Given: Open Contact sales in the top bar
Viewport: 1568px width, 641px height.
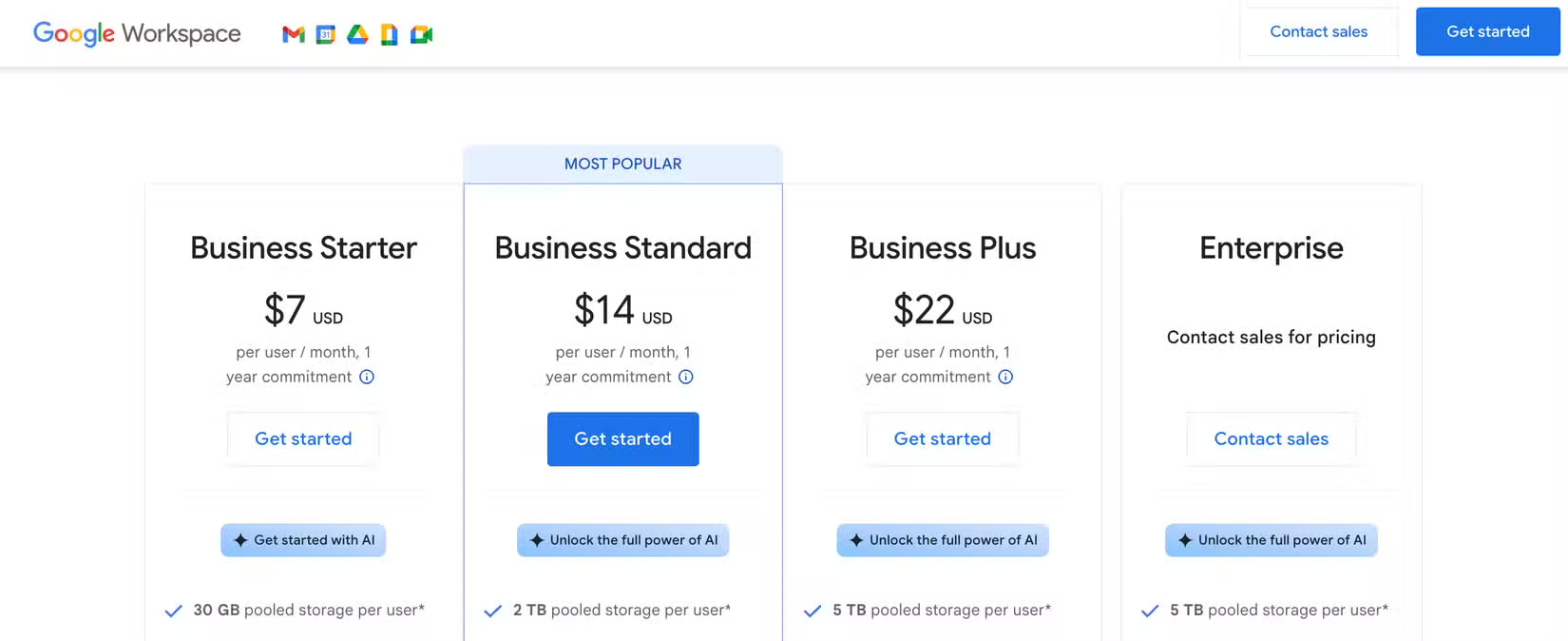Looking at the screenshot, I should 1319,31.
